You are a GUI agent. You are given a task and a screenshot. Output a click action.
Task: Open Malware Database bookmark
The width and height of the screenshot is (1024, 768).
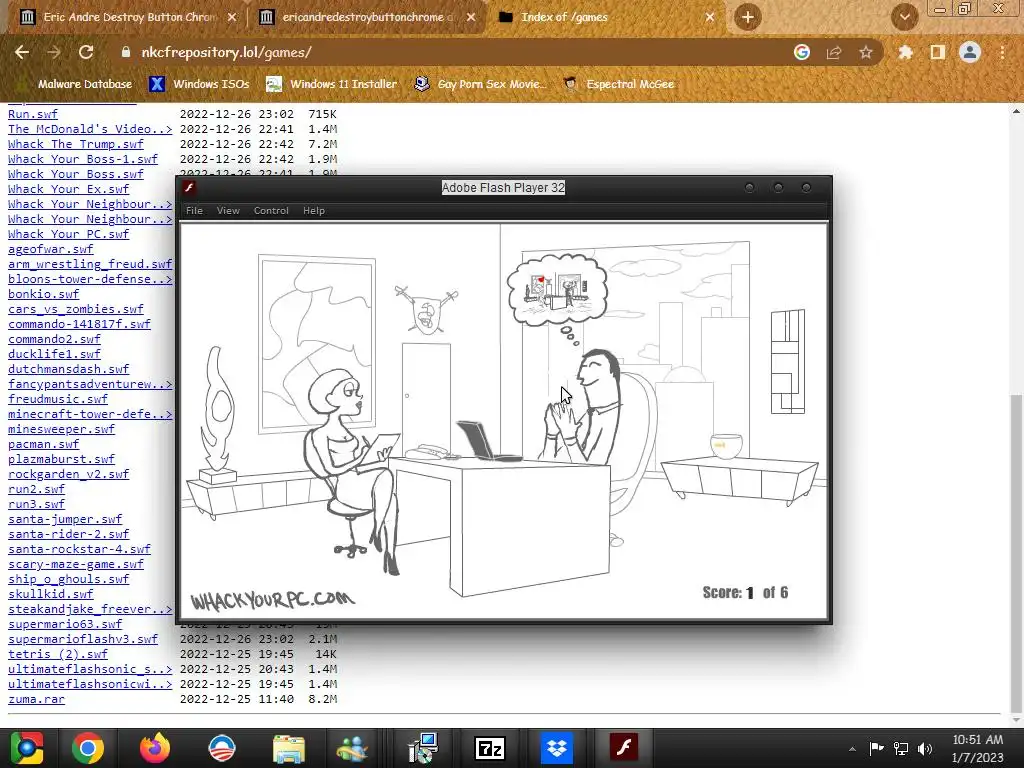[x=74, y=84]
